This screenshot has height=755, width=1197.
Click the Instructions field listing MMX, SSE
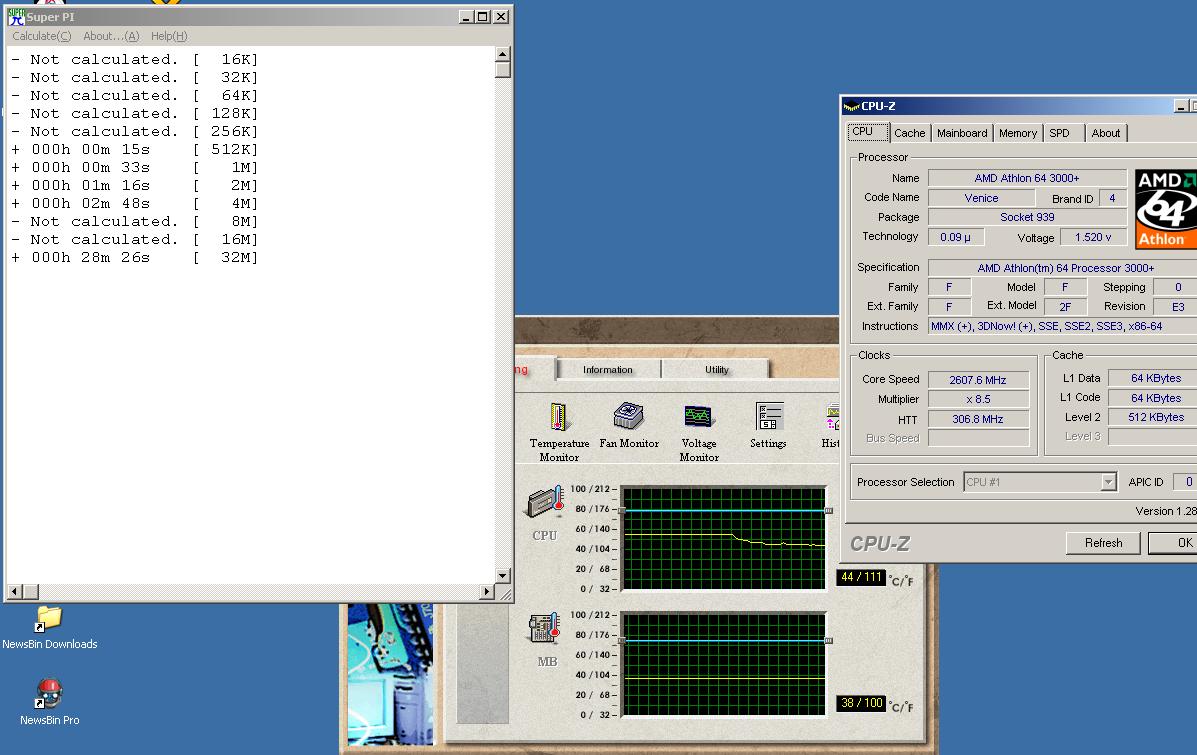(1063, 326)
